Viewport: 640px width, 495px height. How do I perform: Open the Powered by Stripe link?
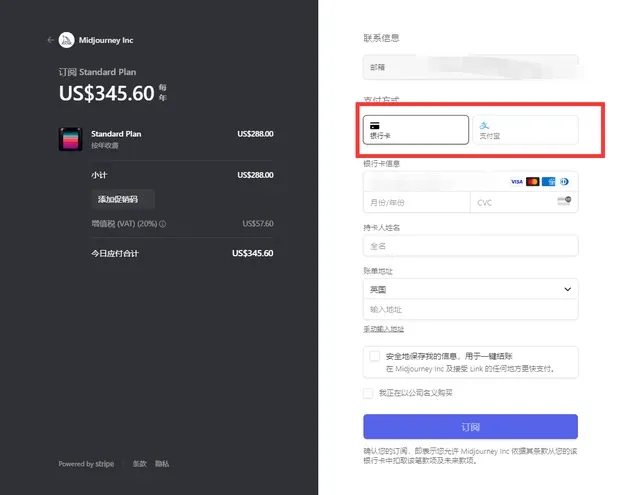[x=86, y=464]
